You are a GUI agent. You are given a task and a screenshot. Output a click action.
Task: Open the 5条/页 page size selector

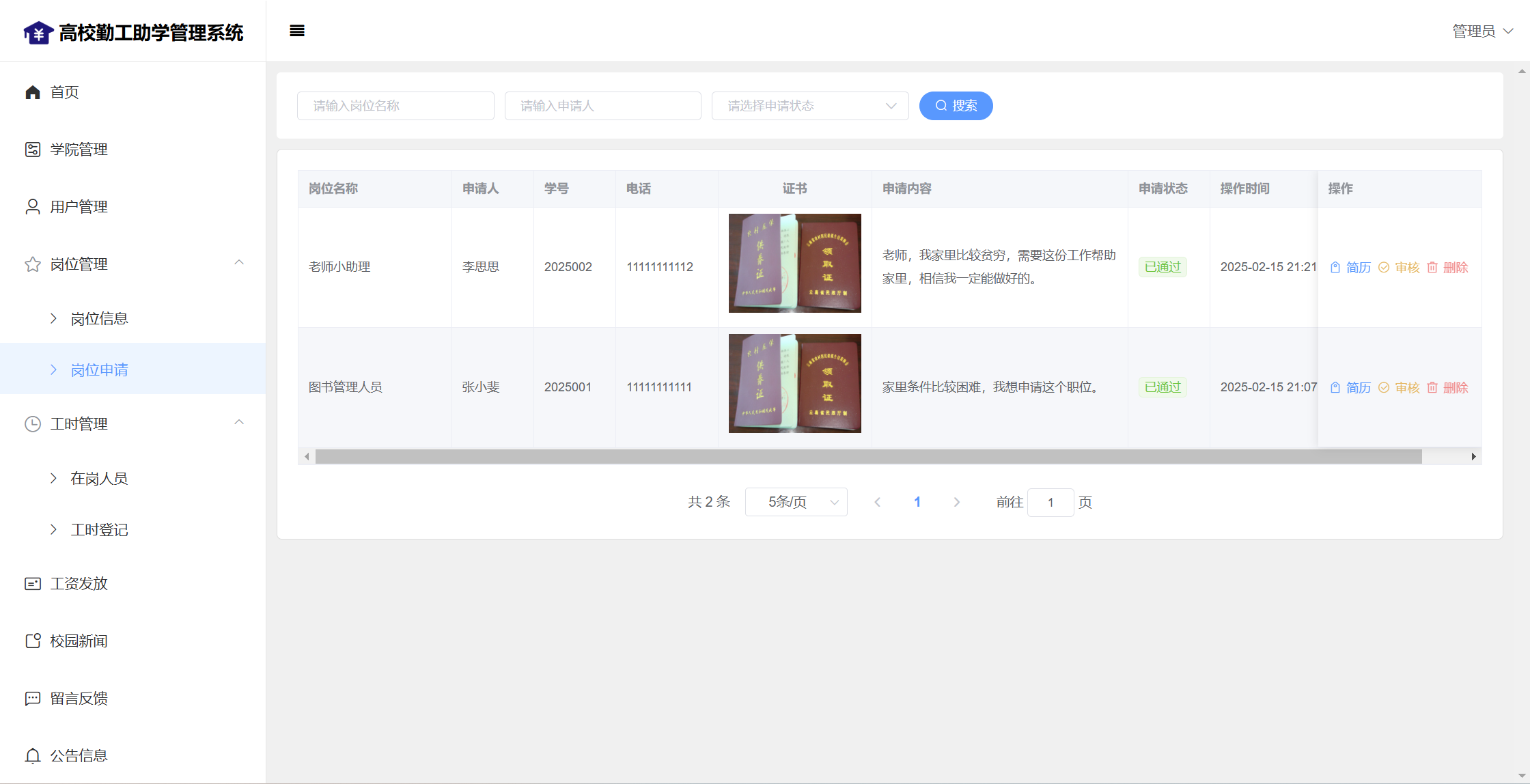click(x=796, y=503)
